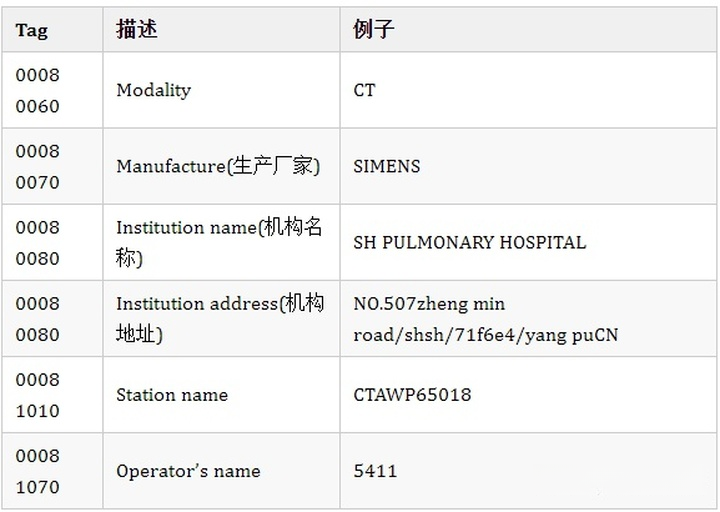
Task: Click the 例子 column header
Action: coord(374,29)
